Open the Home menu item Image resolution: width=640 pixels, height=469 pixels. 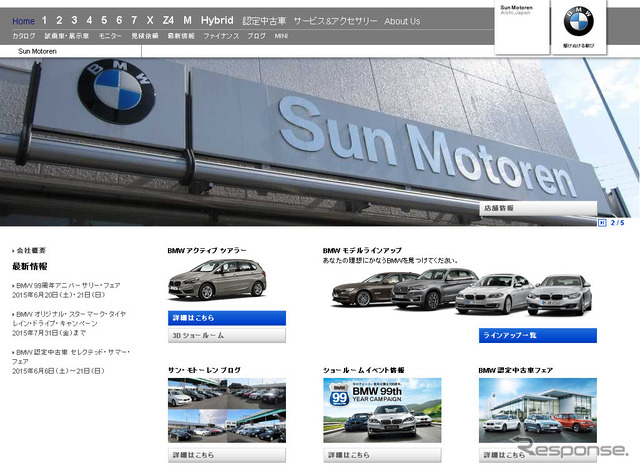pyautogui.click(x=23, y=21)
